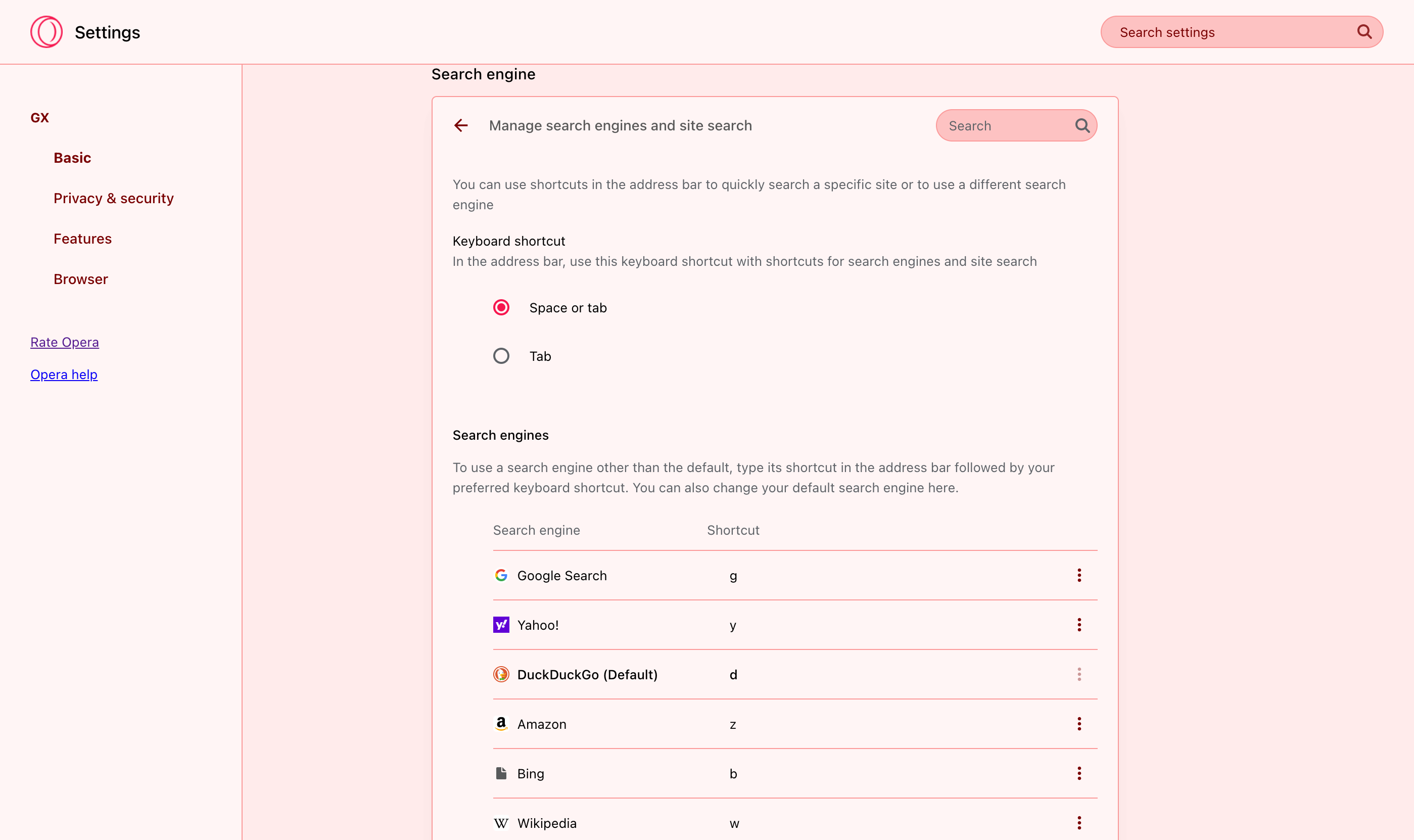Click the Amazon search engine icon

(x=502, y=723)
